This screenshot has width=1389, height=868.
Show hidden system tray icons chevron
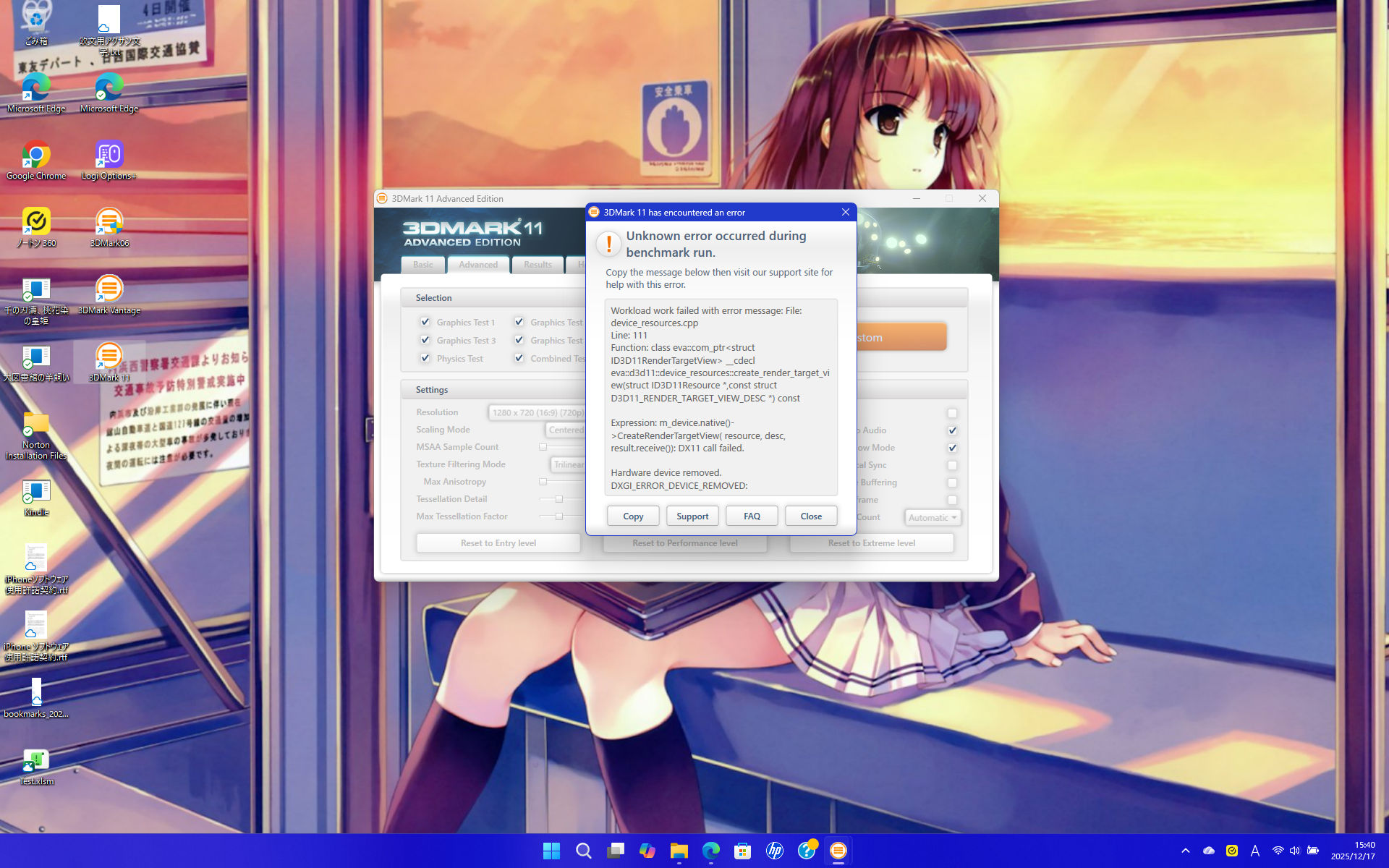(1185, 851)
